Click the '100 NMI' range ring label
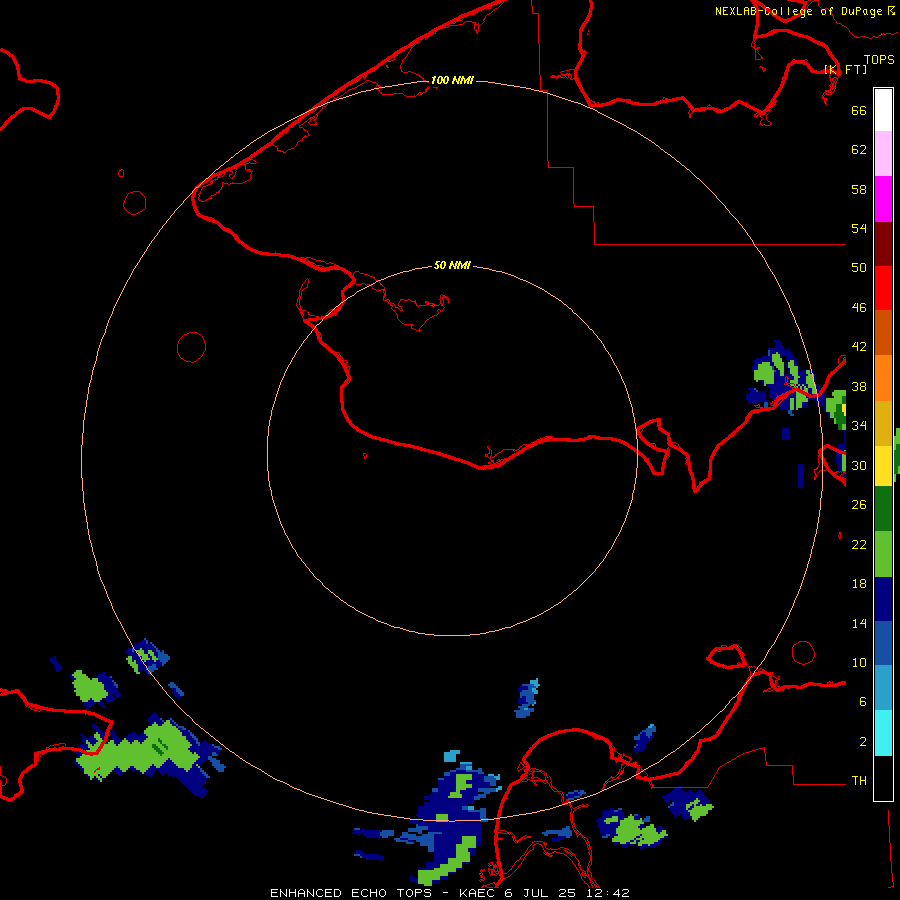This screenshot has width=900, height=900. [452, 80]
